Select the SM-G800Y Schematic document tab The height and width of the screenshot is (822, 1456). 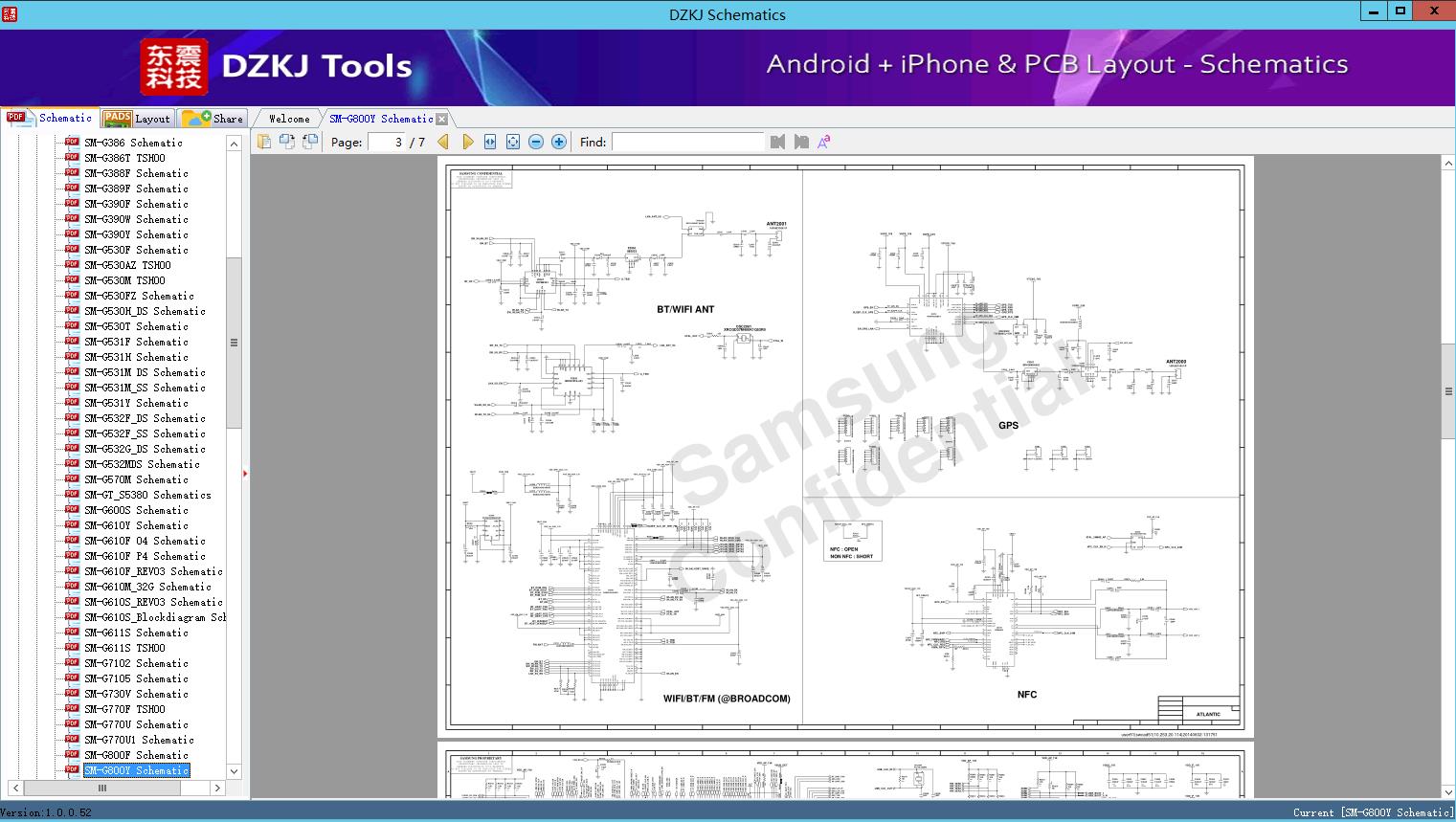coord(381,119)
